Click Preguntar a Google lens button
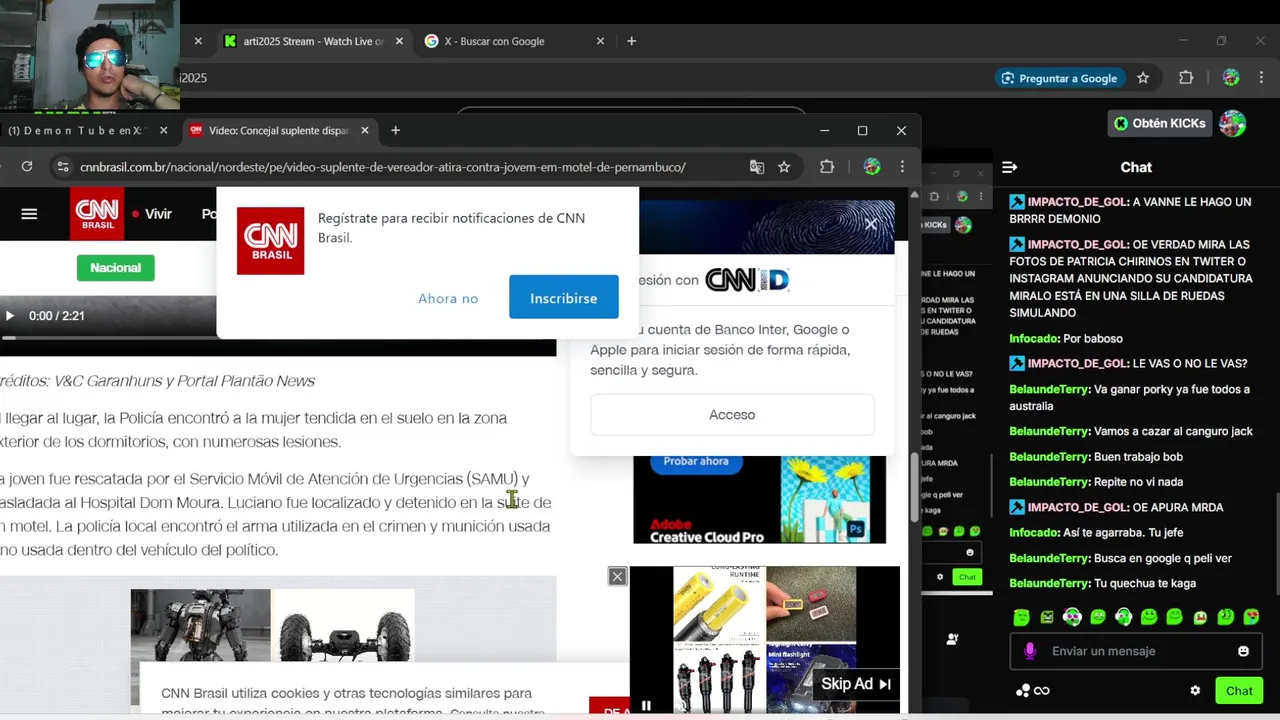1280x720 pixels. click(x=1060, y=78)
